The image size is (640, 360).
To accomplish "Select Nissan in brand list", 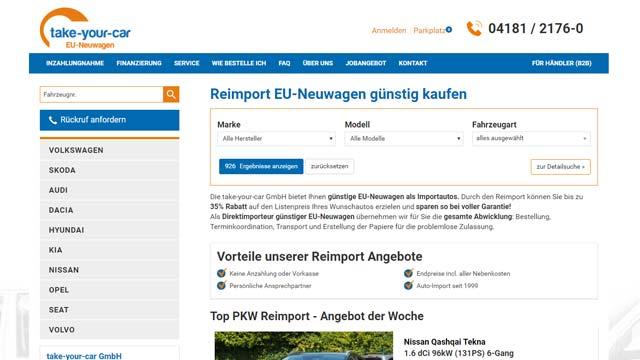I will [109, 270].
